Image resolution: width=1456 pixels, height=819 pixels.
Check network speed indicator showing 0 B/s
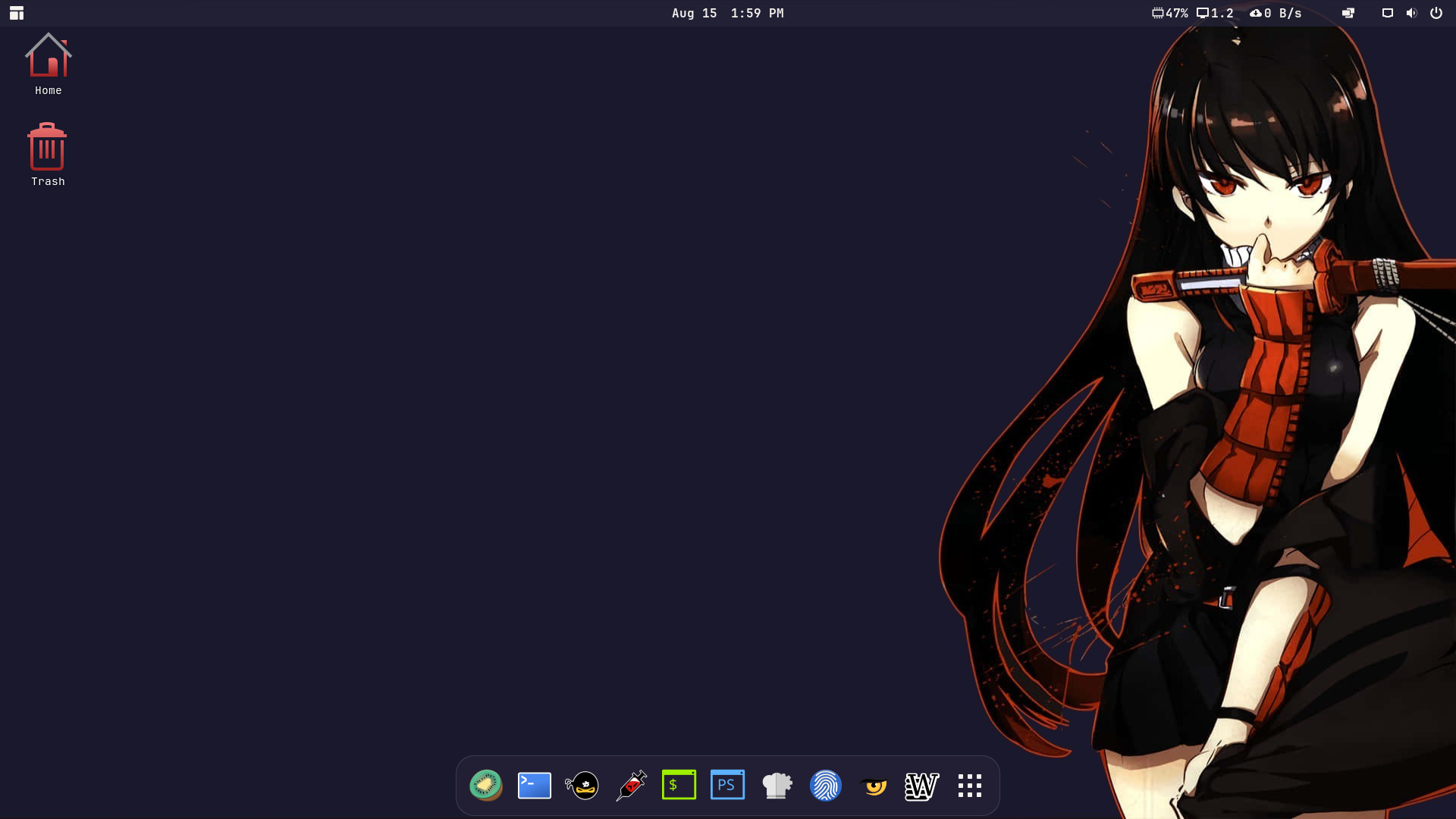(1276, 13)
